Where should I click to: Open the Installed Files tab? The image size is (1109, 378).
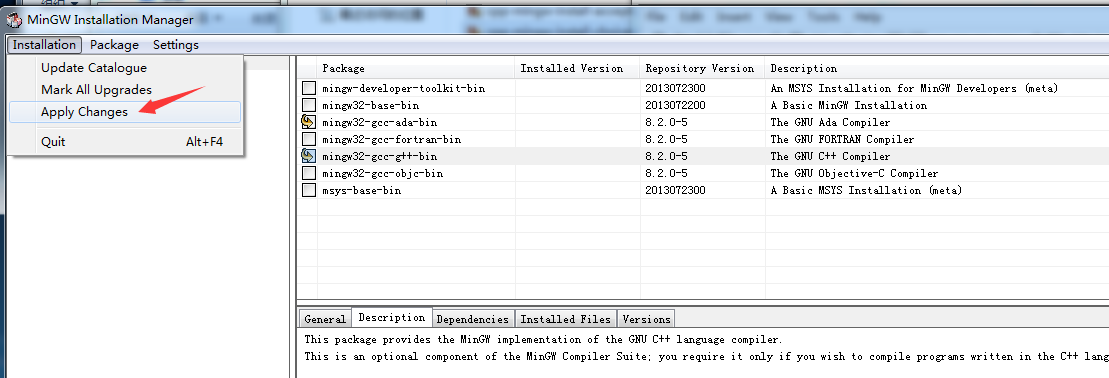coord(565,319)
